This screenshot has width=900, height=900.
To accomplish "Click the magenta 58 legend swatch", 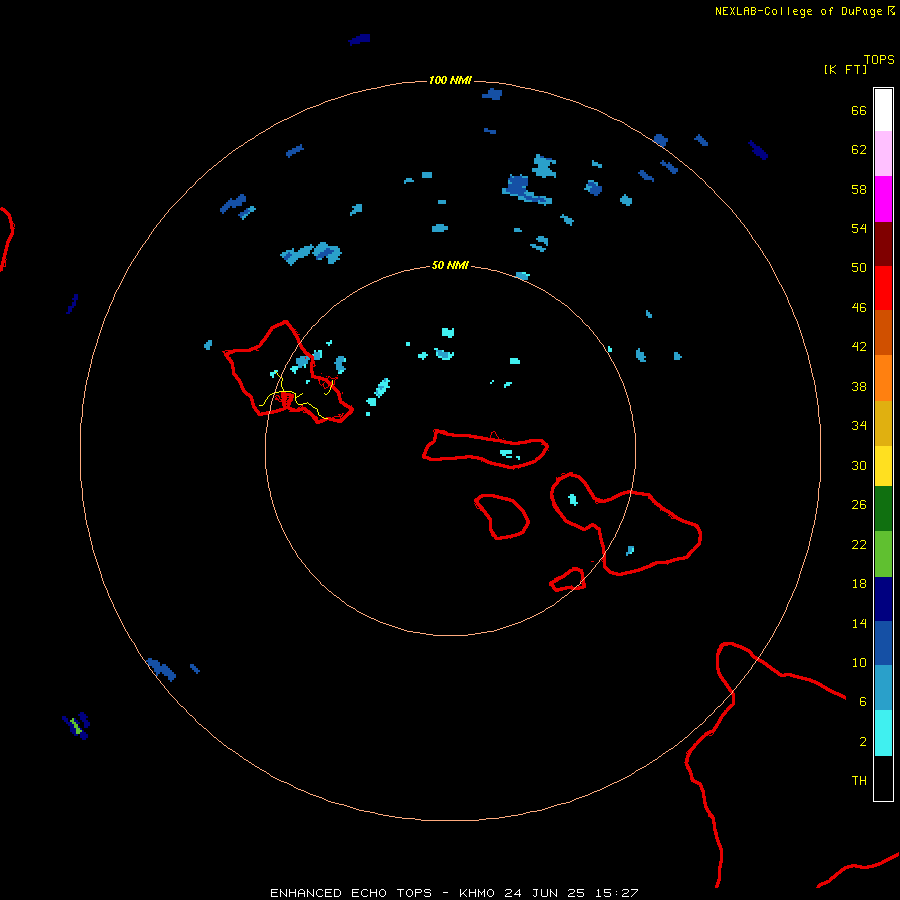I will coord(883,199).
